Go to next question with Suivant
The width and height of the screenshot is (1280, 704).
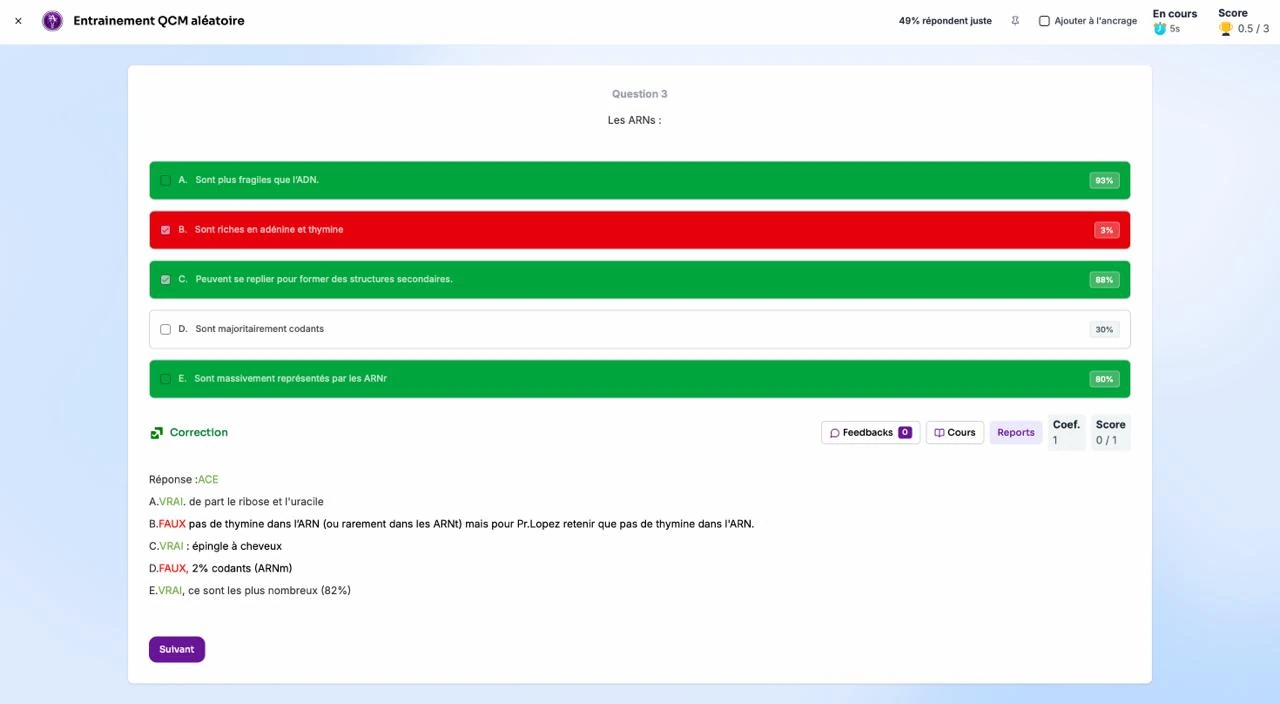pyautogui.click(x=177, y=649)
